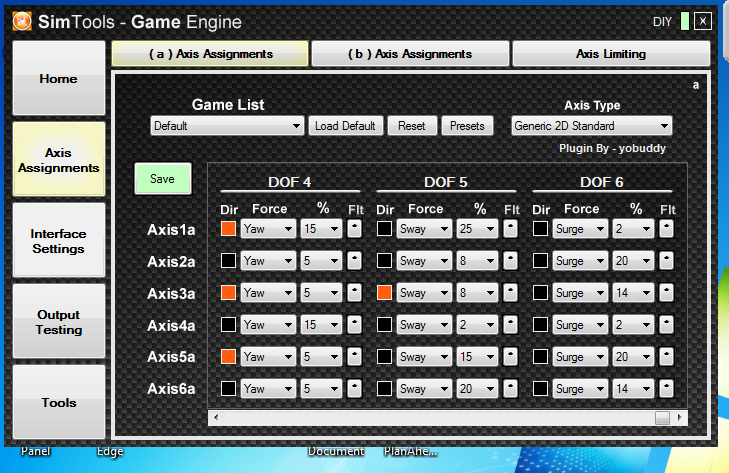Toggle Dir box for Axis4a DOF 4
Screen dimensions: 729x473
click(228, 325)
